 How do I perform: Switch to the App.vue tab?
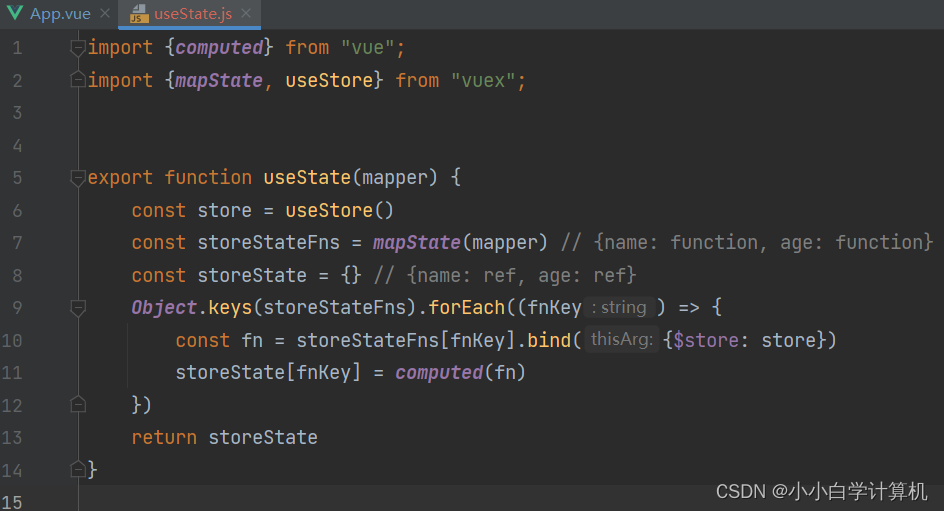60,13
